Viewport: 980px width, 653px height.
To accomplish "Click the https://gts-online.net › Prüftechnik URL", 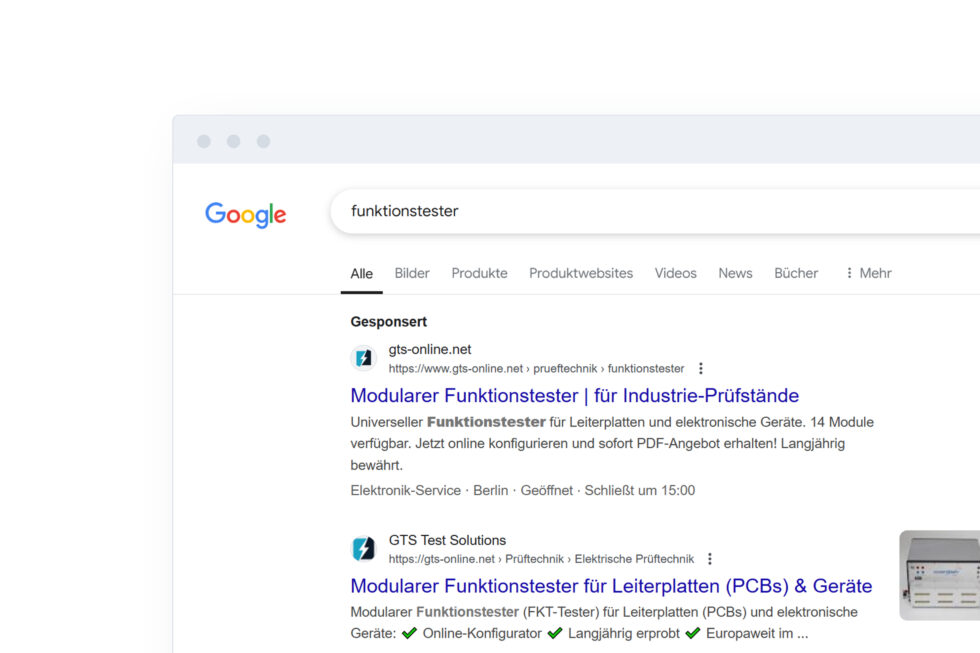I will pyautogui.click(x=541, y=559).
